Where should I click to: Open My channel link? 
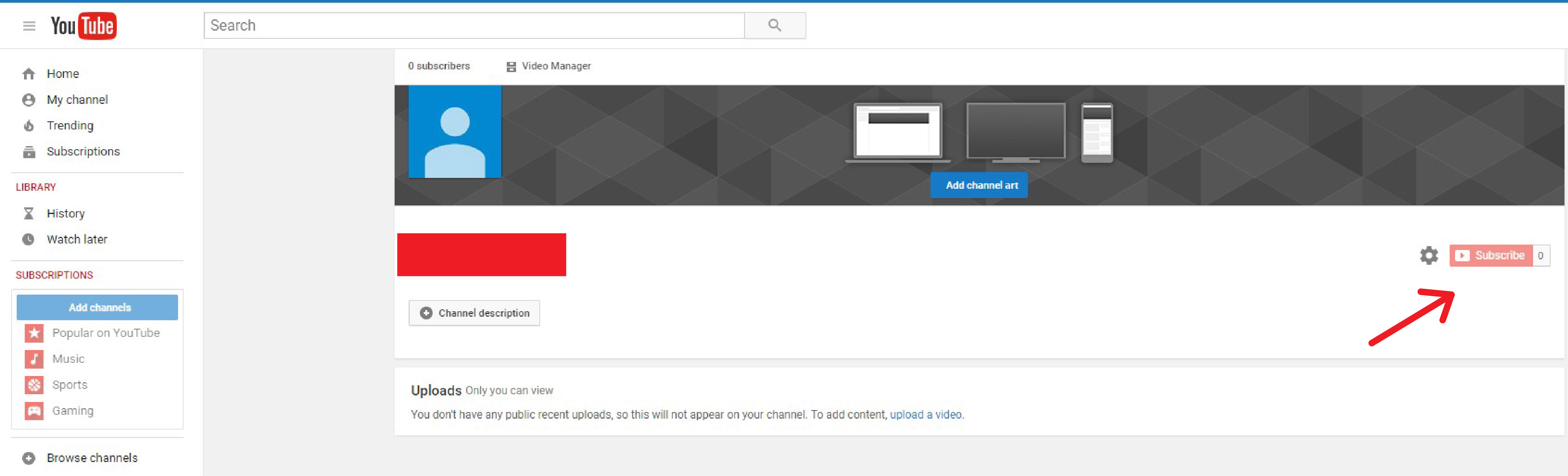tap(77, 100)
